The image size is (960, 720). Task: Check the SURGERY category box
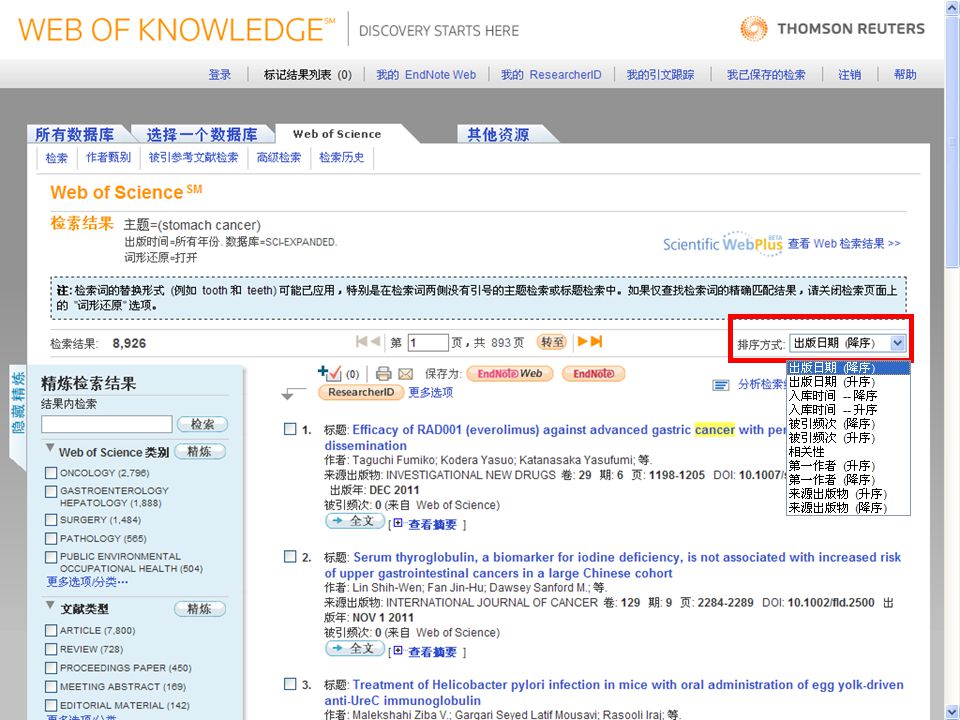pos(51,520)
